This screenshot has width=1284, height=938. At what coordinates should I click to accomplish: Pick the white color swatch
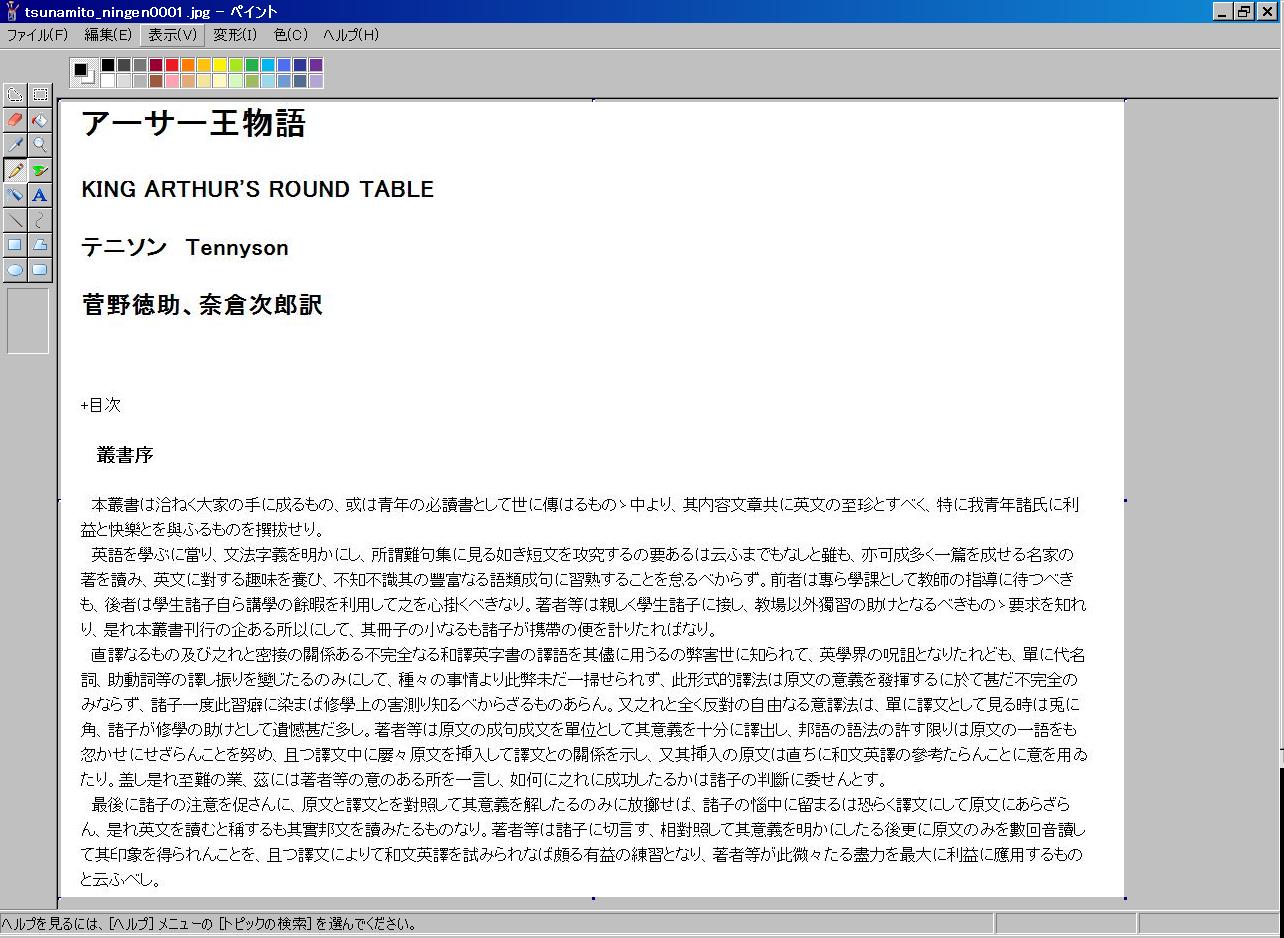pyautogui.click(x=108, y=81)
